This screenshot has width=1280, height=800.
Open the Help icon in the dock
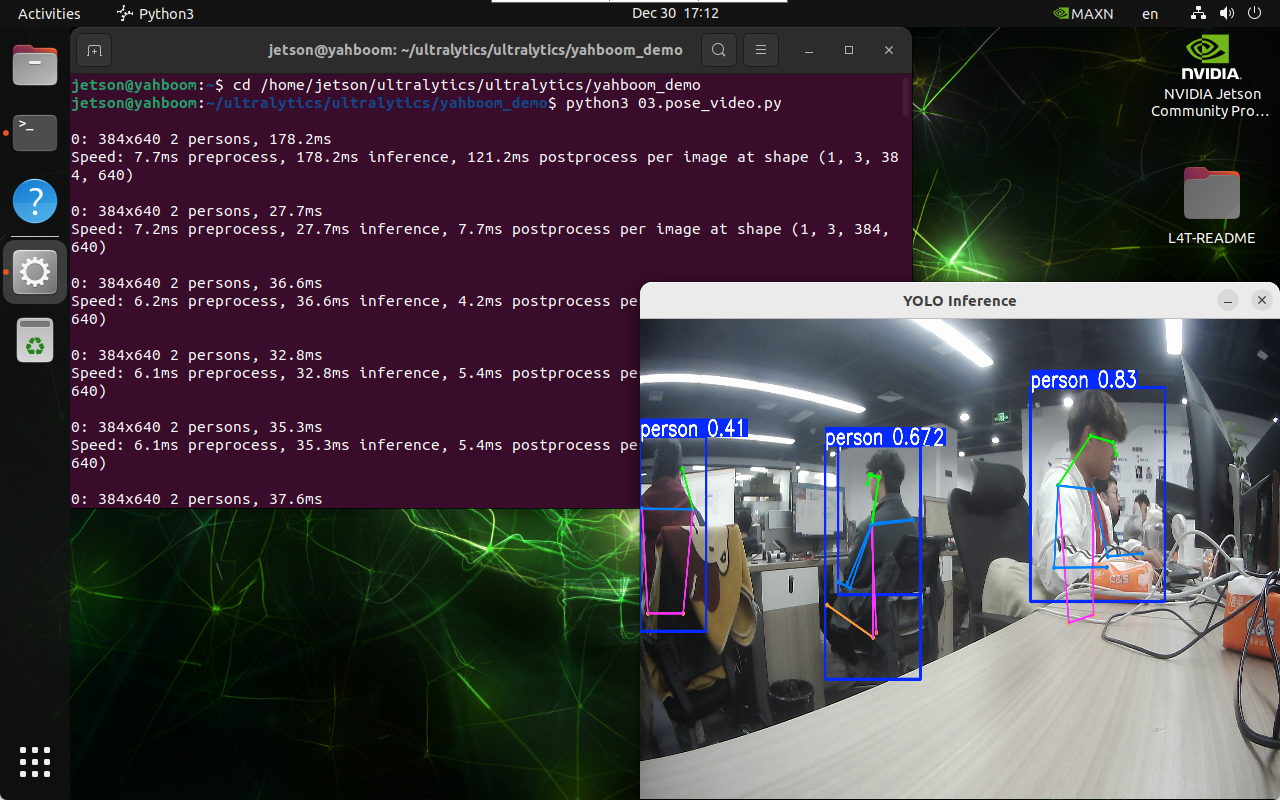[35, 201]
